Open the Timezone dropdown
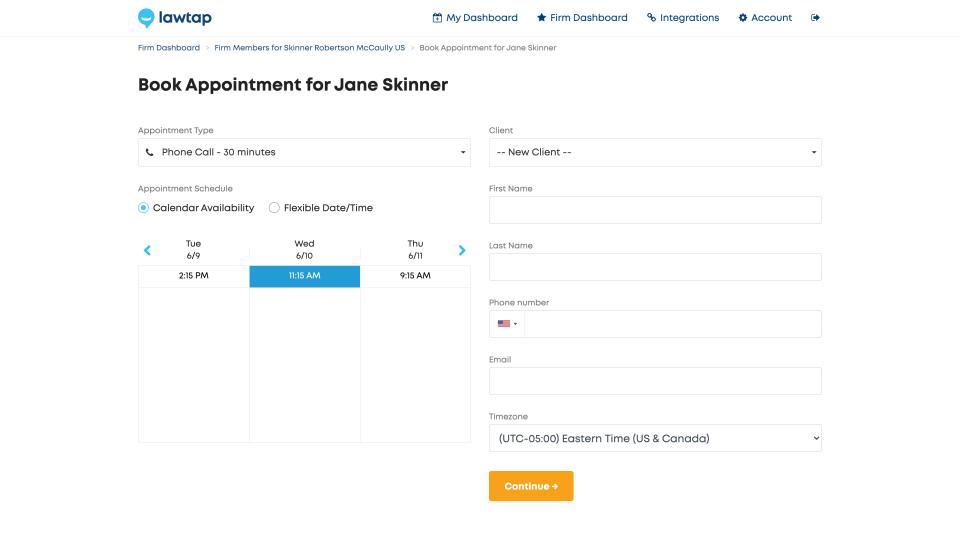Viewport: 960px width, 540px height. tap(655, 438)
